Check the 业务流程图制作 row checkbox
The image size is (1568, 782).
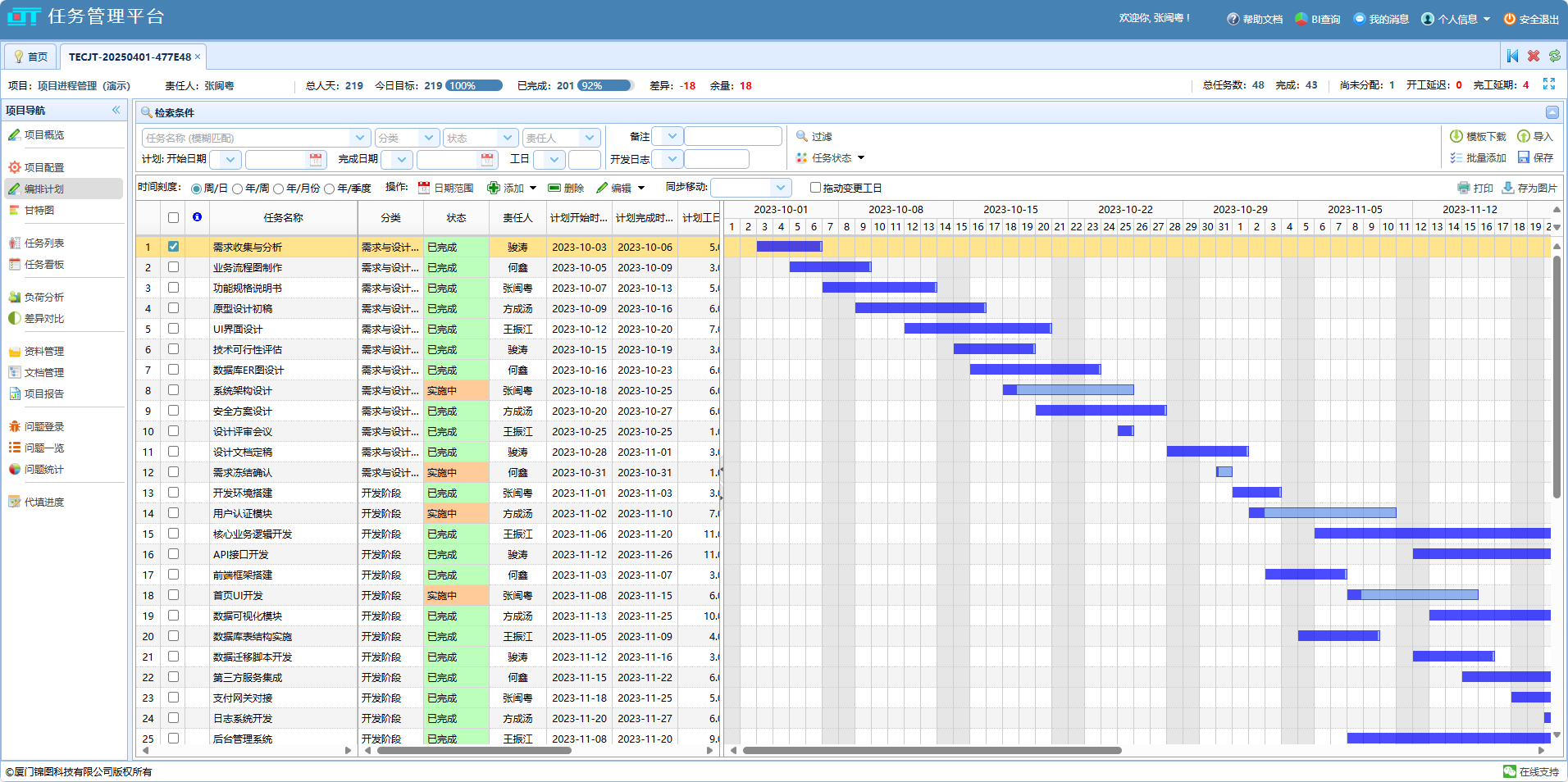tap(173, 266)
